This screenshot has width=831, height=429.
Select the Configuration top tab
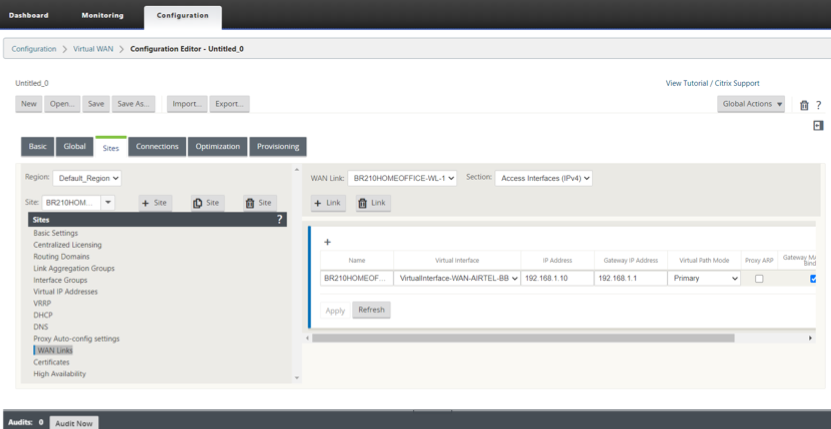[182, 16]
